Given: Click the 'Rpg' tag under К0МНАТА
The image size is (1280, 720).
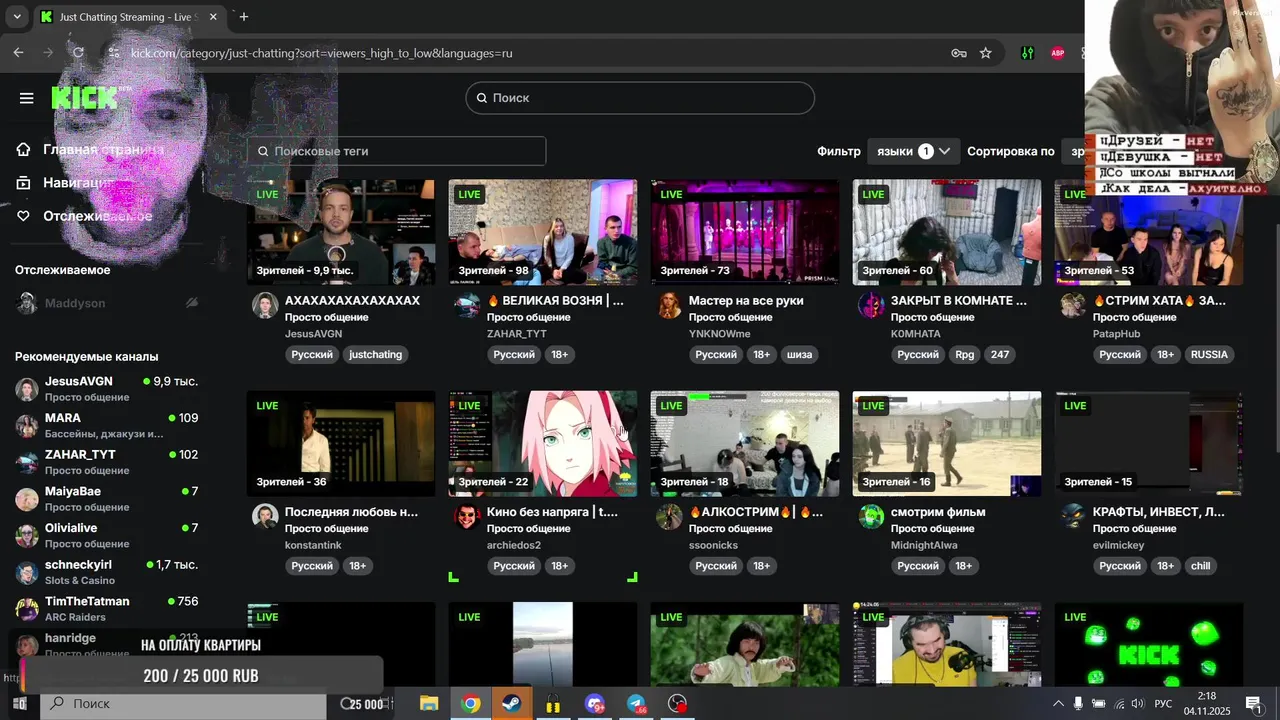Looking at the screenshot, I should tap(964, 354).
